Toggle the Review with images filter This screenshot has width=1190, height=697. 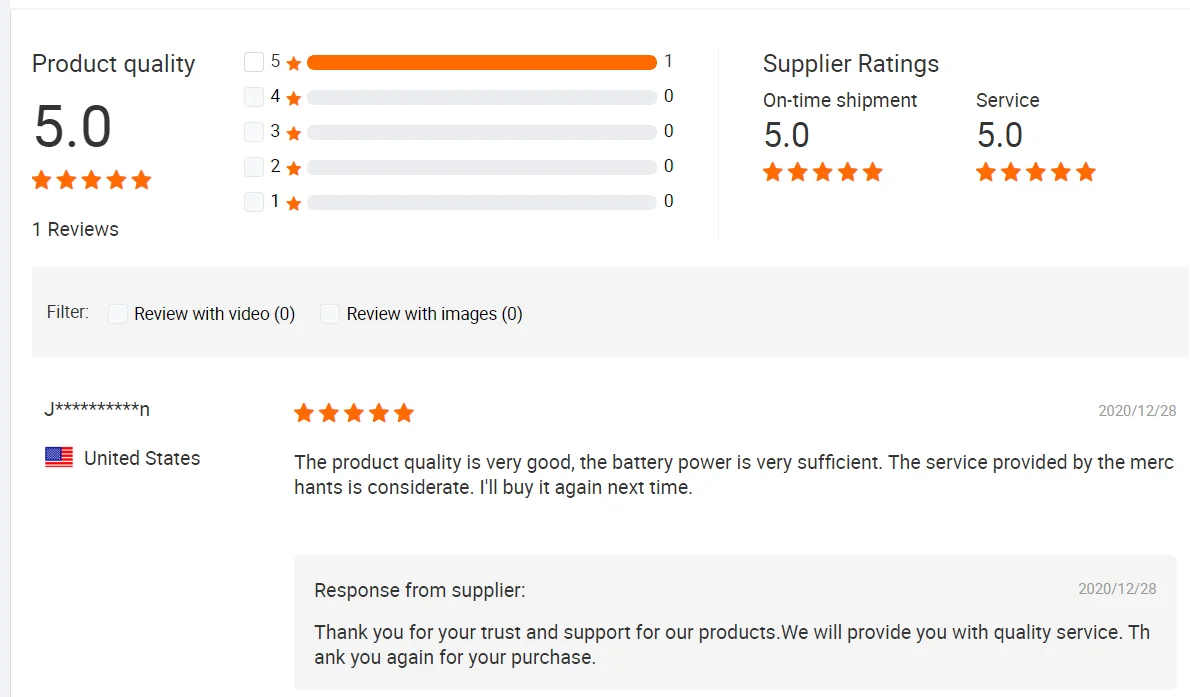click(330, 314)
